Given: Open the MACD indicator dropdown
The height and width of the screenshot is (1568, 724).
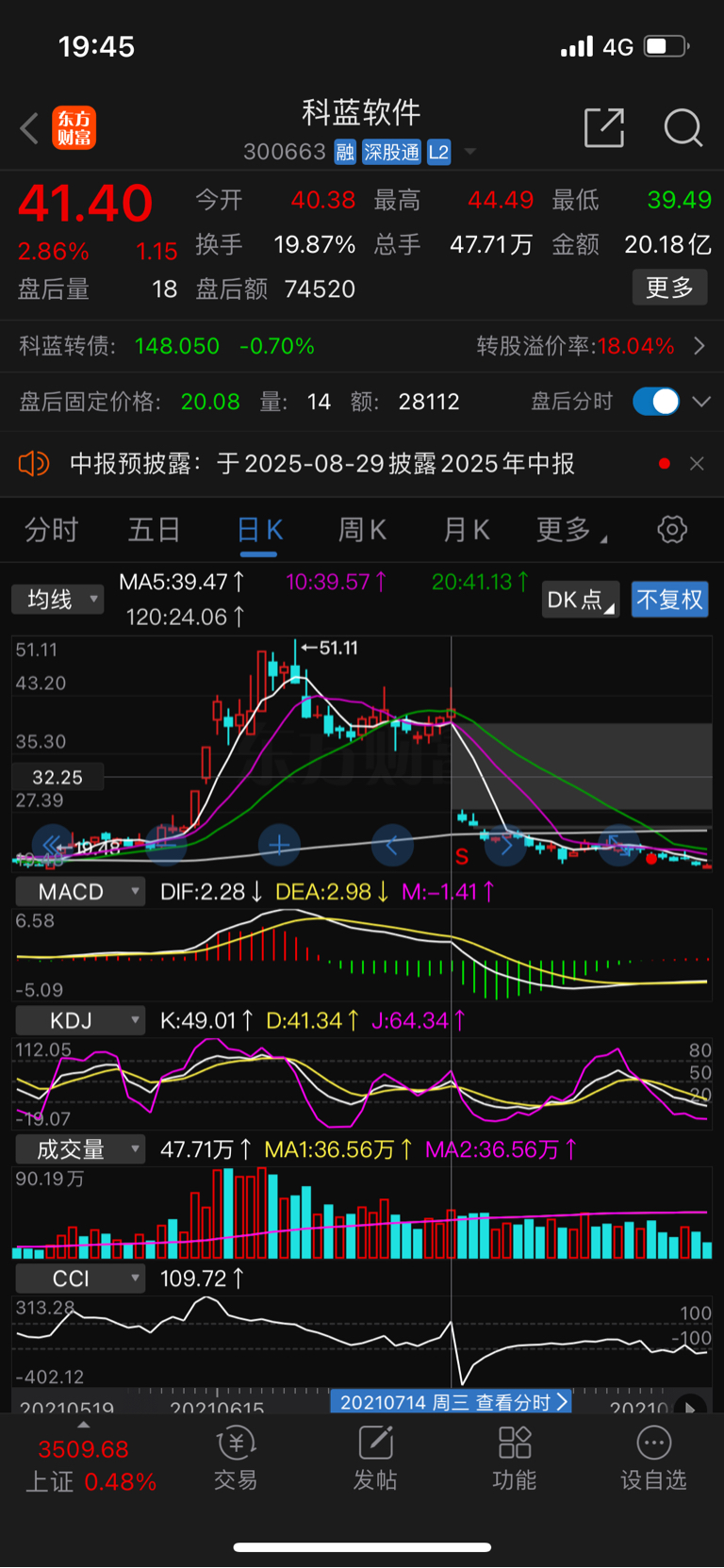Looking at the screenshot, I should point(80,892).
